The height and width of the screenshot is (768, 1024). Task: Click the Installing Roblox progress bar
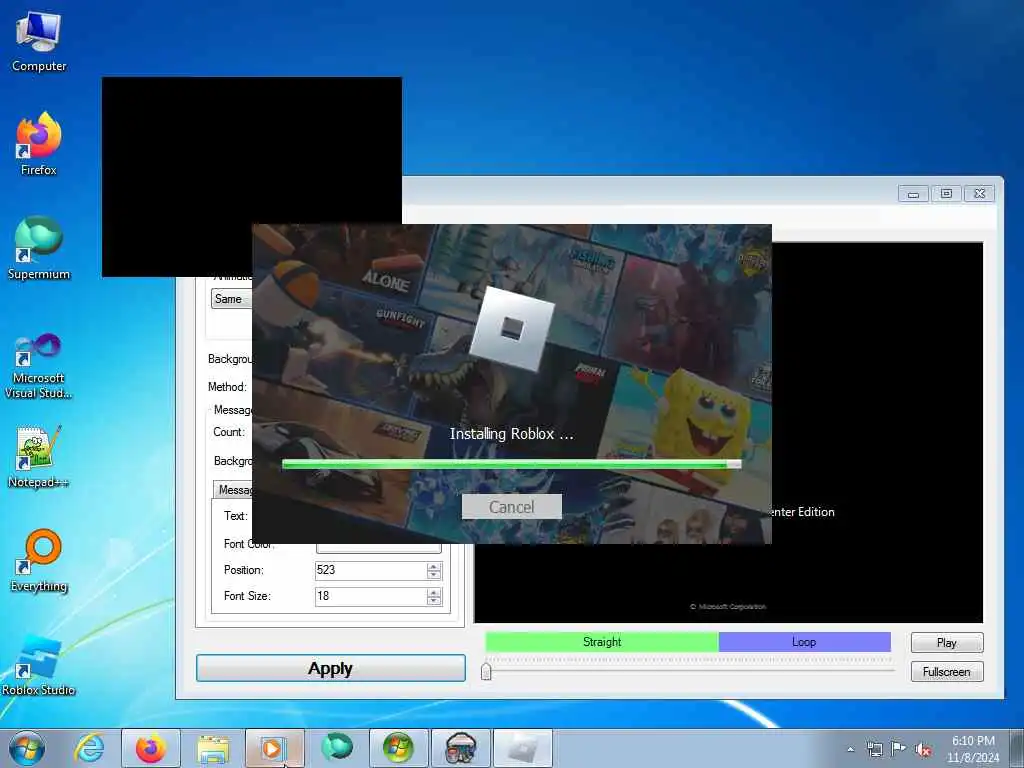511,464
